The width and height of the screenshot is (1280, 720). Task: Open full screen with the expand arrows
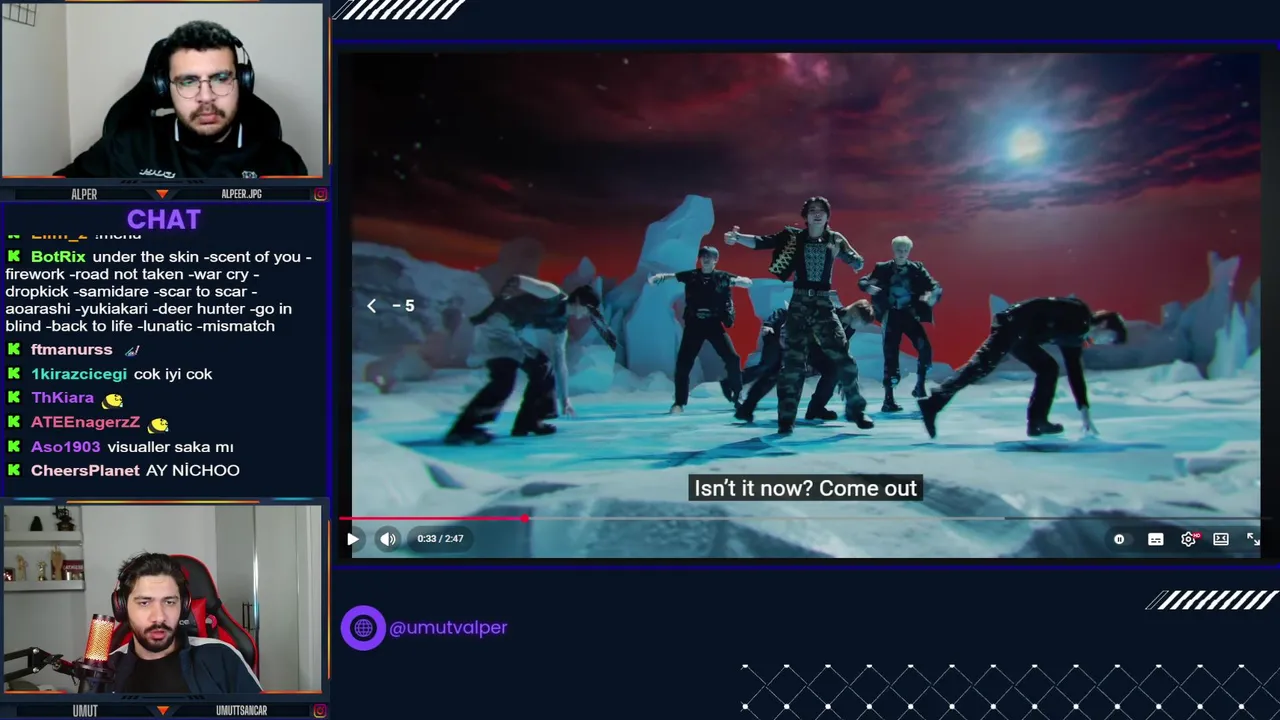tap(1253, 539)
